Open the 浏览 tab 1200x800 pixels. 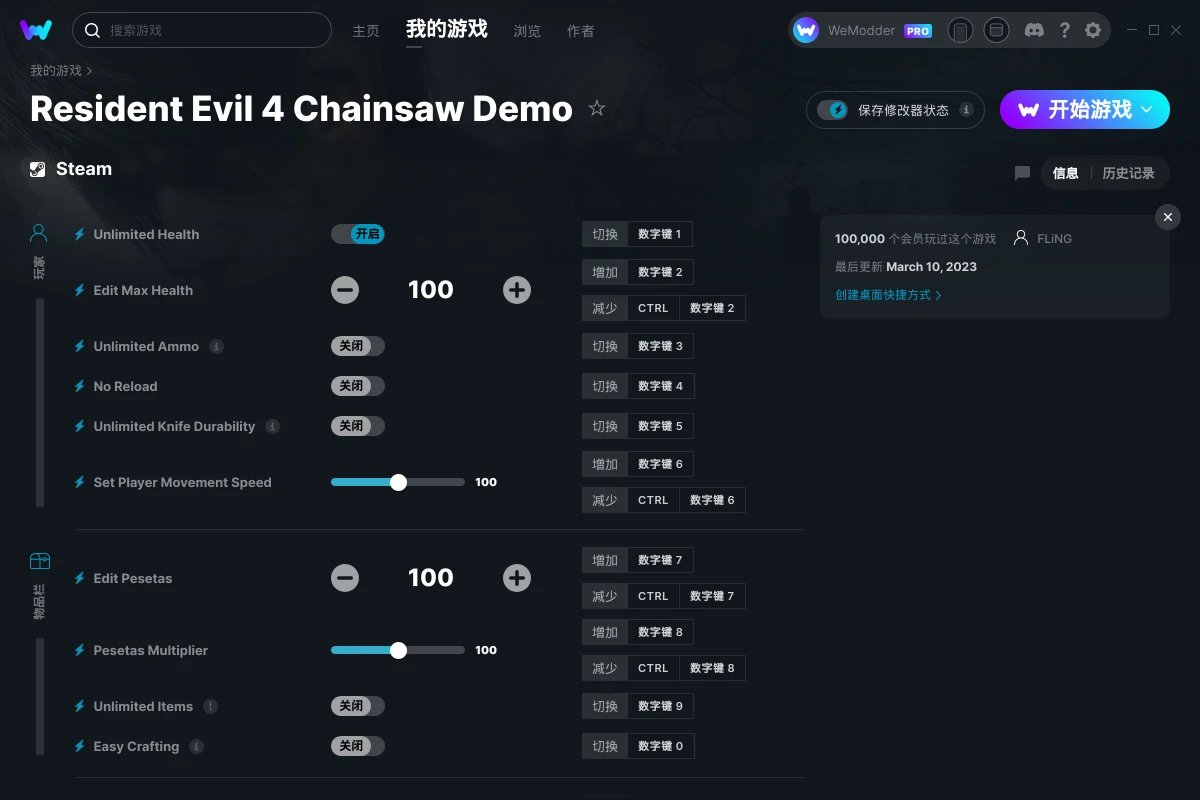click(x=527, y=31)
